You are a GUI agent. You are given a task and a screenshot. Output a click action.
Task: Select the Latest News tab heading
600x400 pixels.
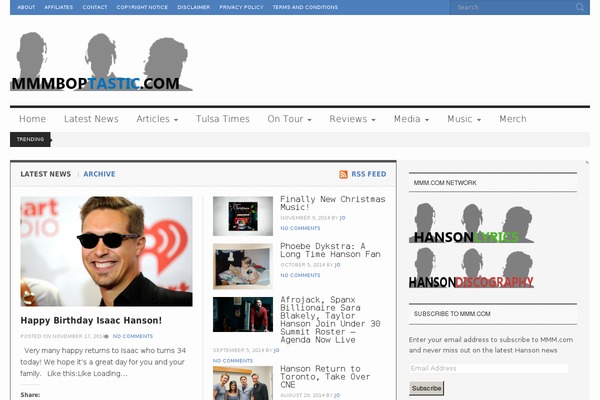point(46,174)
